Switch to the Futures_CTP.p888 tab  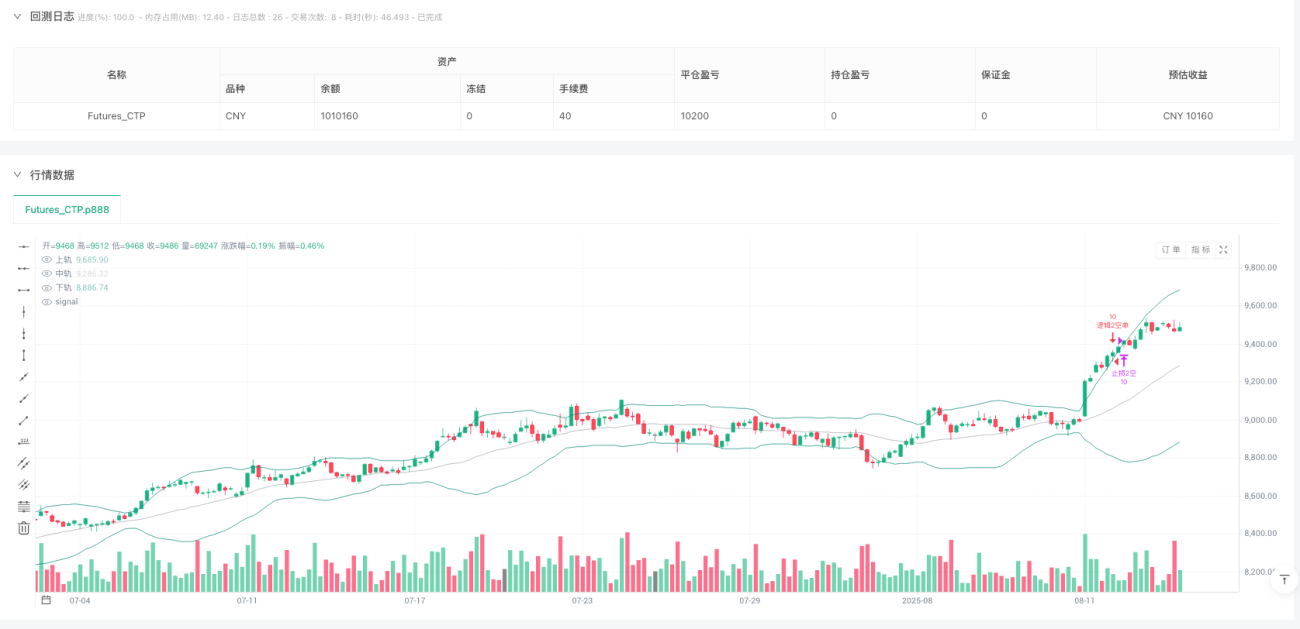click(x=67, y=210)
